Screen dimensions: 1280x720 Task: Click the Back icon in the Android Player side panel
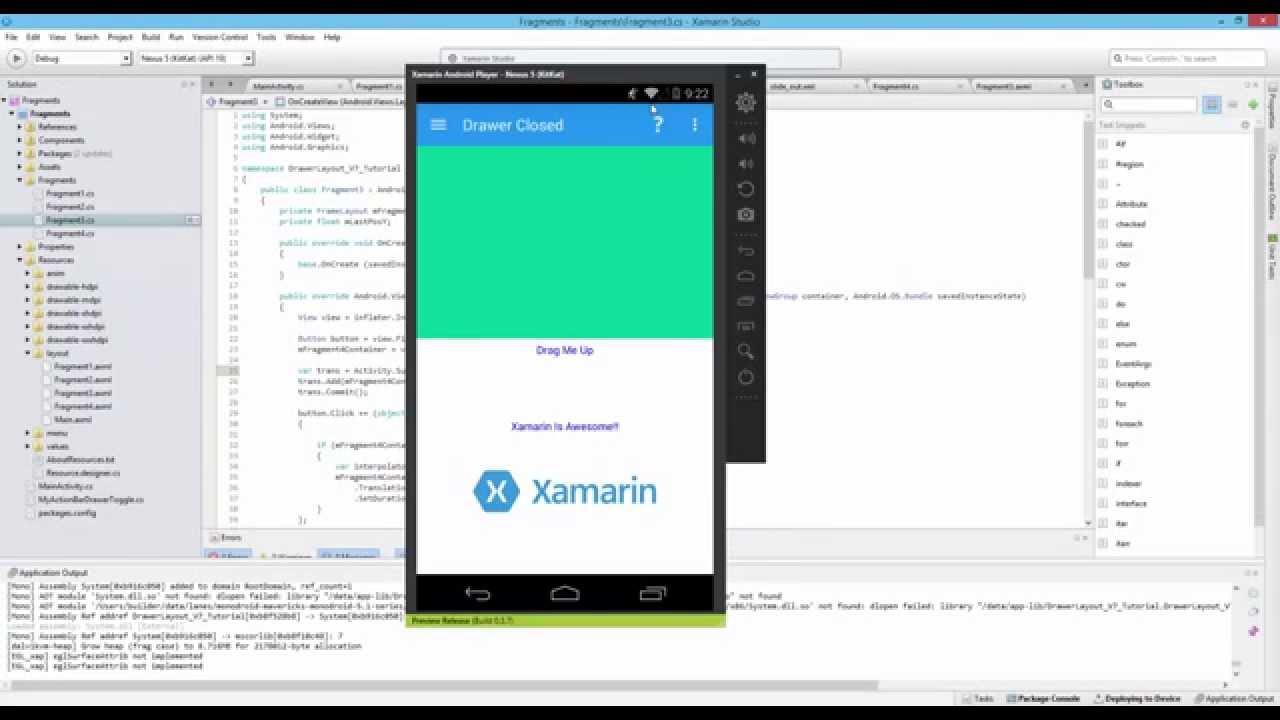click(x=746, y=251)
